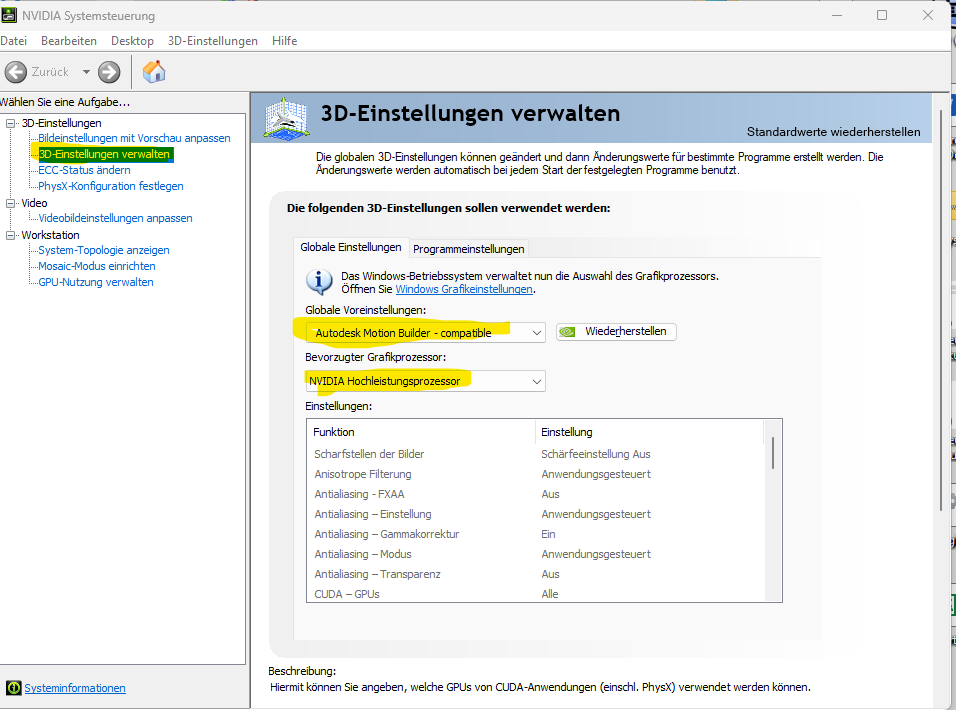This screenshot has width=956, height=710.
Task: Click the settings list scrollbar thumb
Action: [773, 453]
